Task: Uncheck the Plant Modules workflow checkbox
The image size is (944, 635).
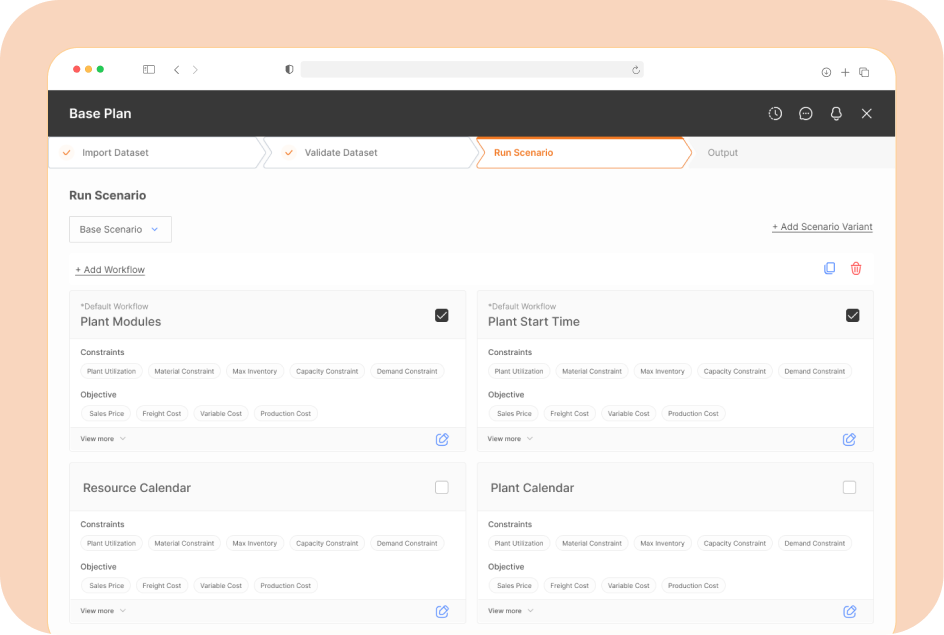Action: 442,315
